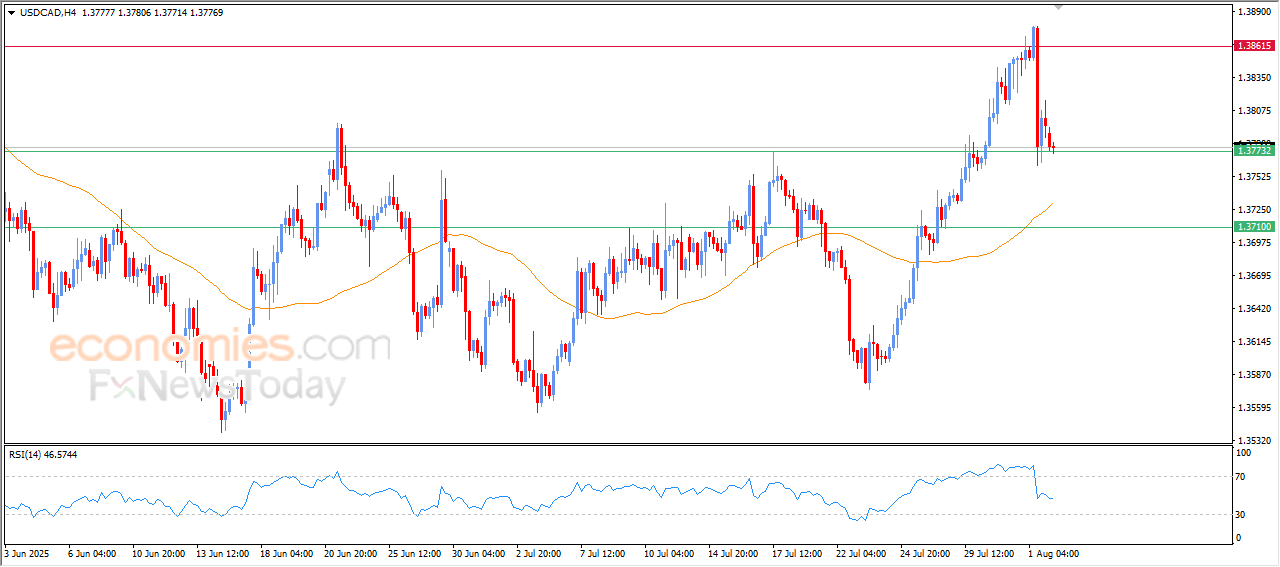Click the 24 Jul 20:00 time label

pos(928,553)
